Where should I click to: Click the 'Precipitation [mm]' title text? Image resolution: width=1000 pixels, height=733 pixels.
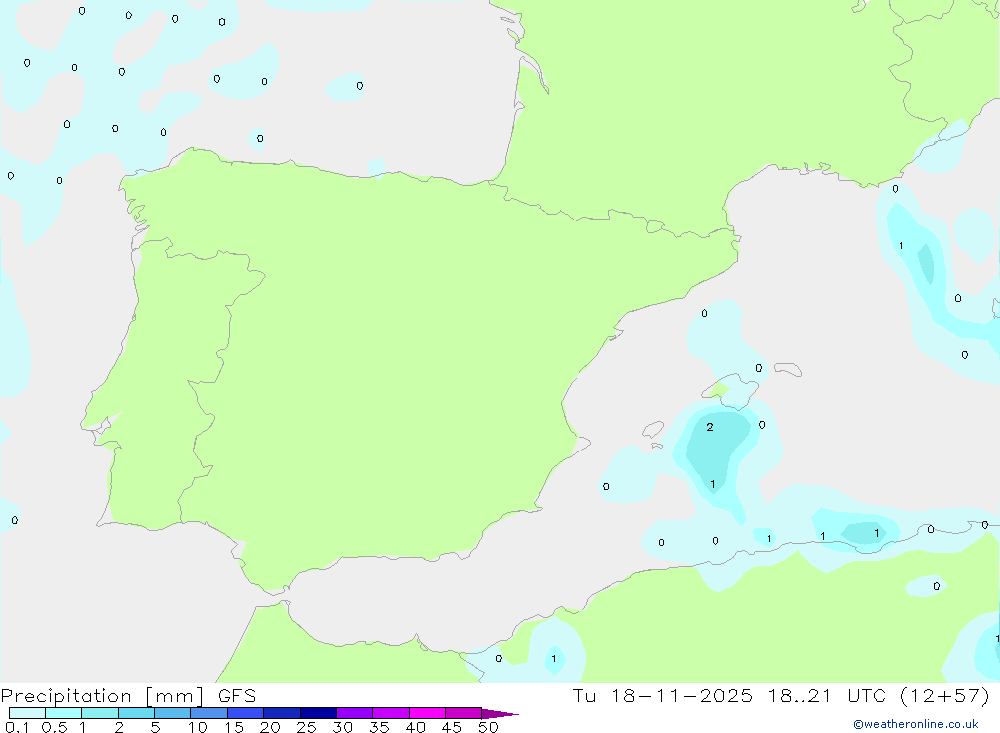point(102,696)
